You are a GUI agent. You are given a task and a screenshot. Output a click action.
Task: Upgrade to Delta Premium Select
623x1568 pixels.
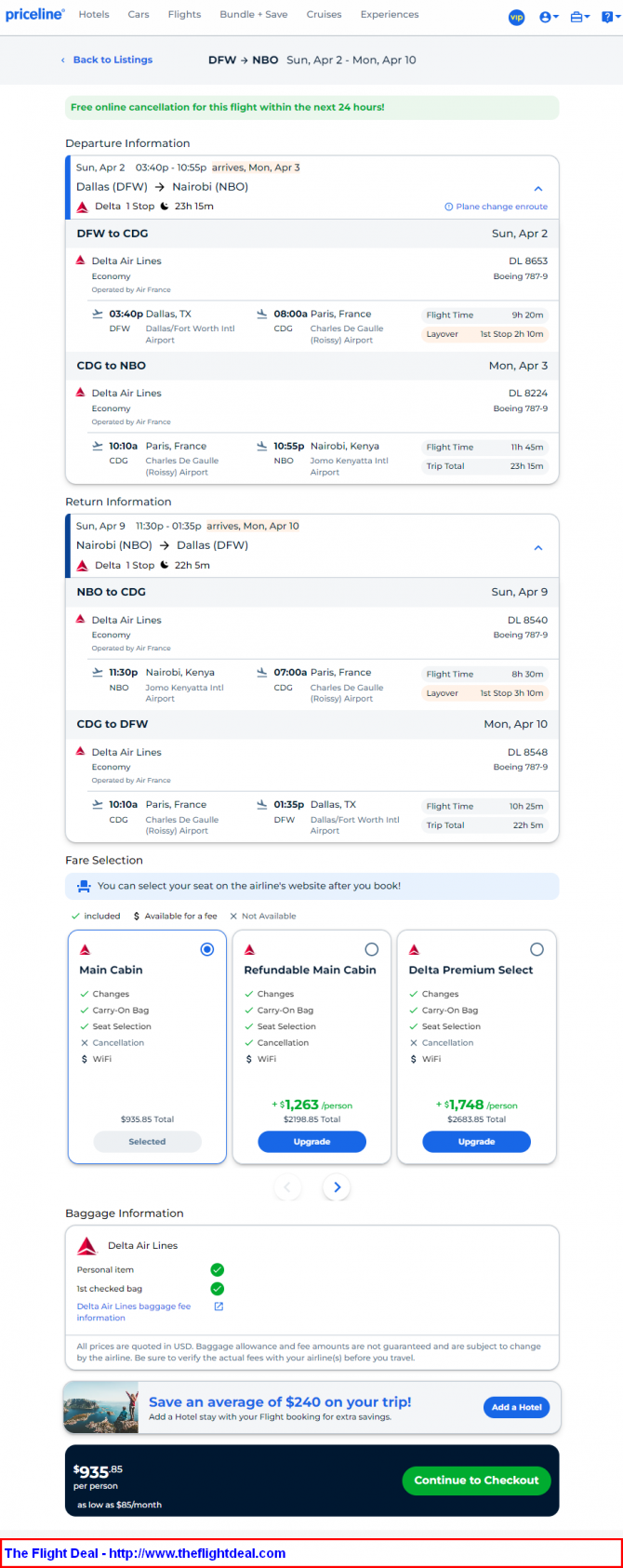click(476, 1142)
